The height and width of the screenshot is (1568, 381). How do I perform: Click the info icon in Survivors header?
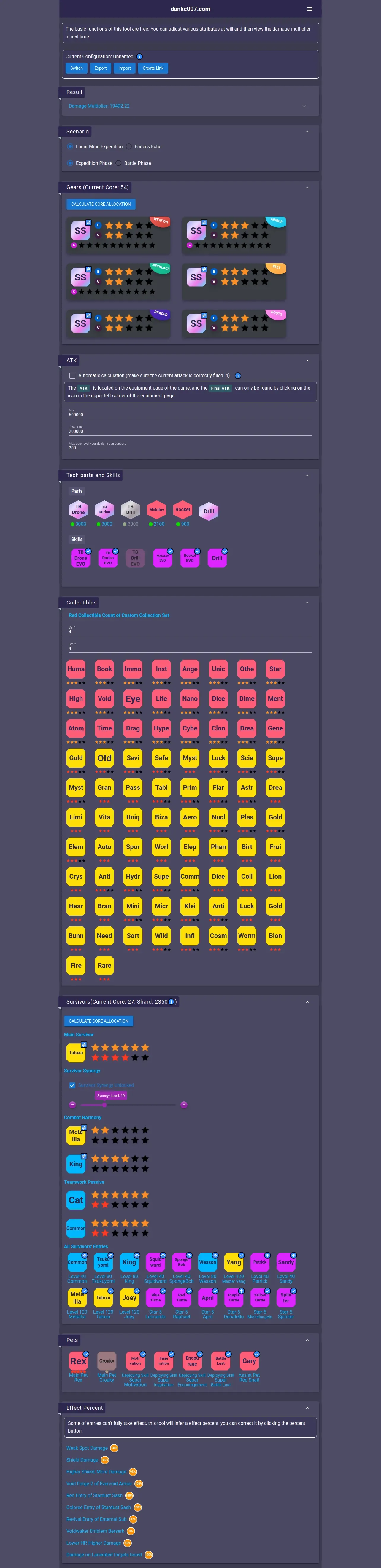tap(171, 1002)
